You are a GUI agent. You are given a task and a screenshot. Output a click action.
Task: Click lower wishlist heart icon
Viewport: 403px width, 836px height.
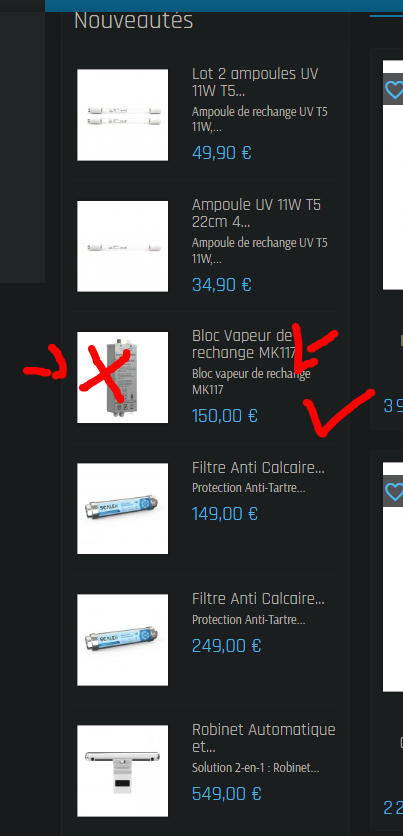point(393,491)
